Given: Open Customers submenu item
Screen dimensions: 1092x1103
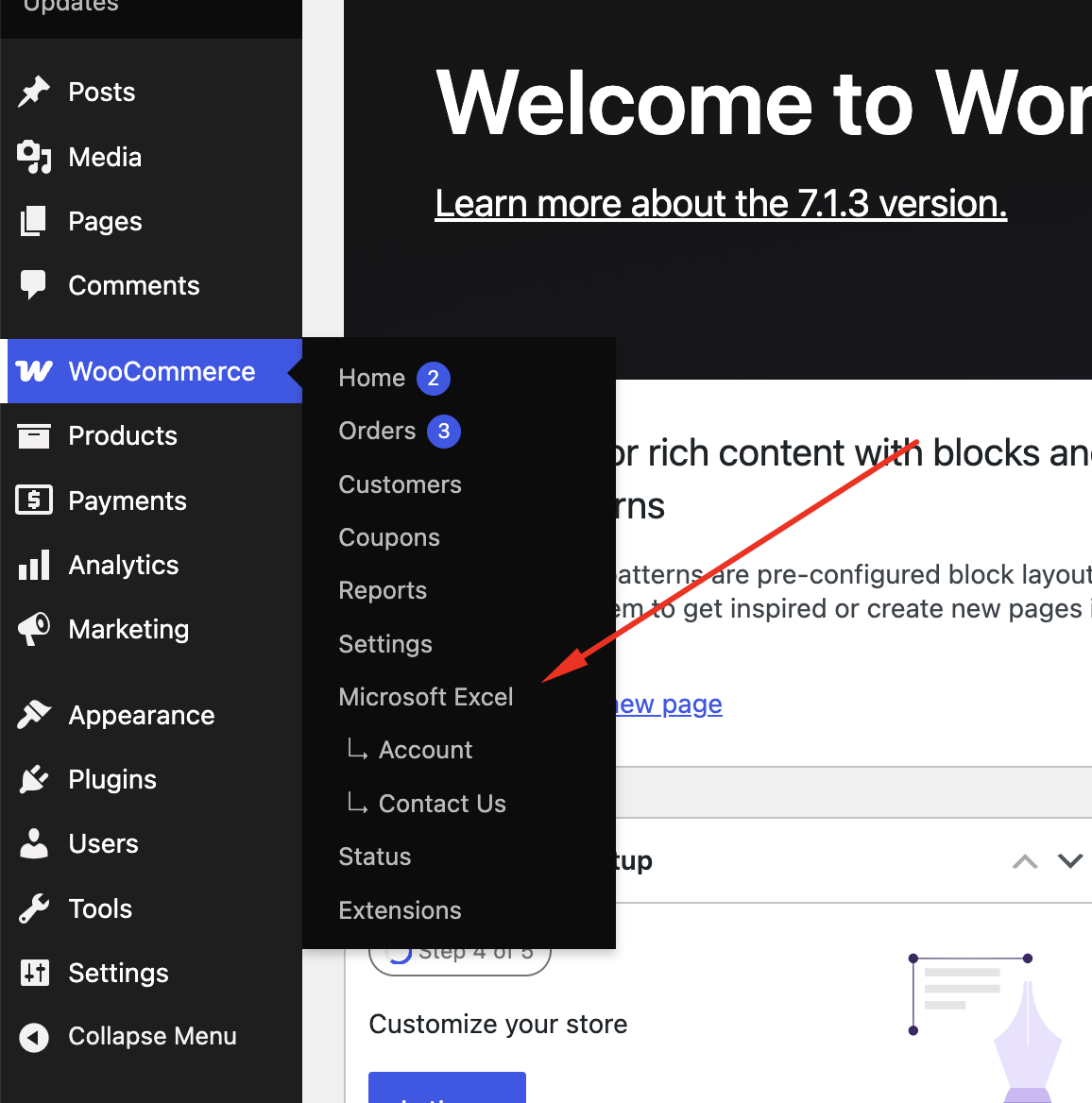Looking at the screenshot, I should tap(401, 484).
